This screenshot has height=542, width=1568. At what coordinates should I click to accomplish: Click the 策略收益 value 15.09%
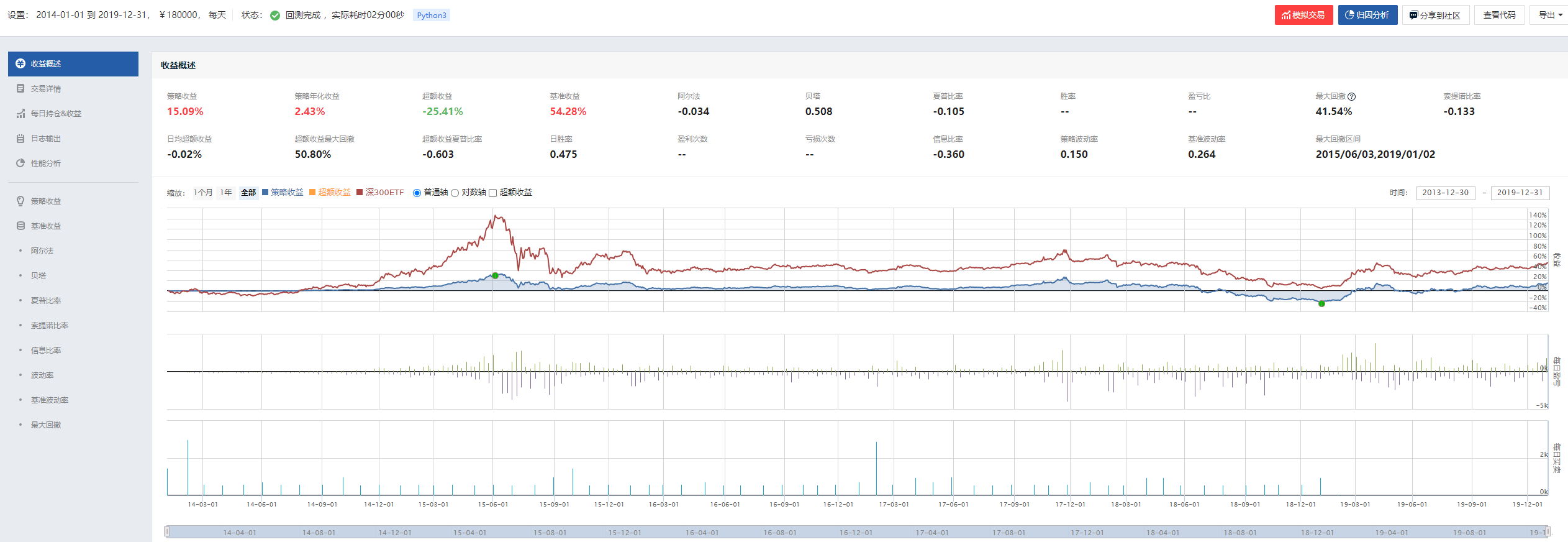click(185, 112)
